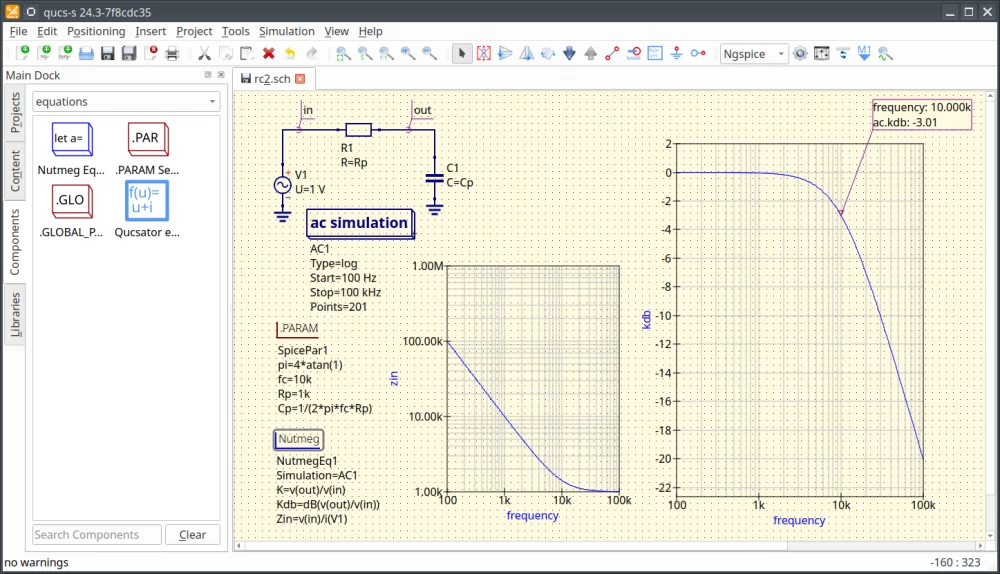The height and width of the screenshot is (574, 1000).
Task: Save all open documents
Action: (129, 54)
